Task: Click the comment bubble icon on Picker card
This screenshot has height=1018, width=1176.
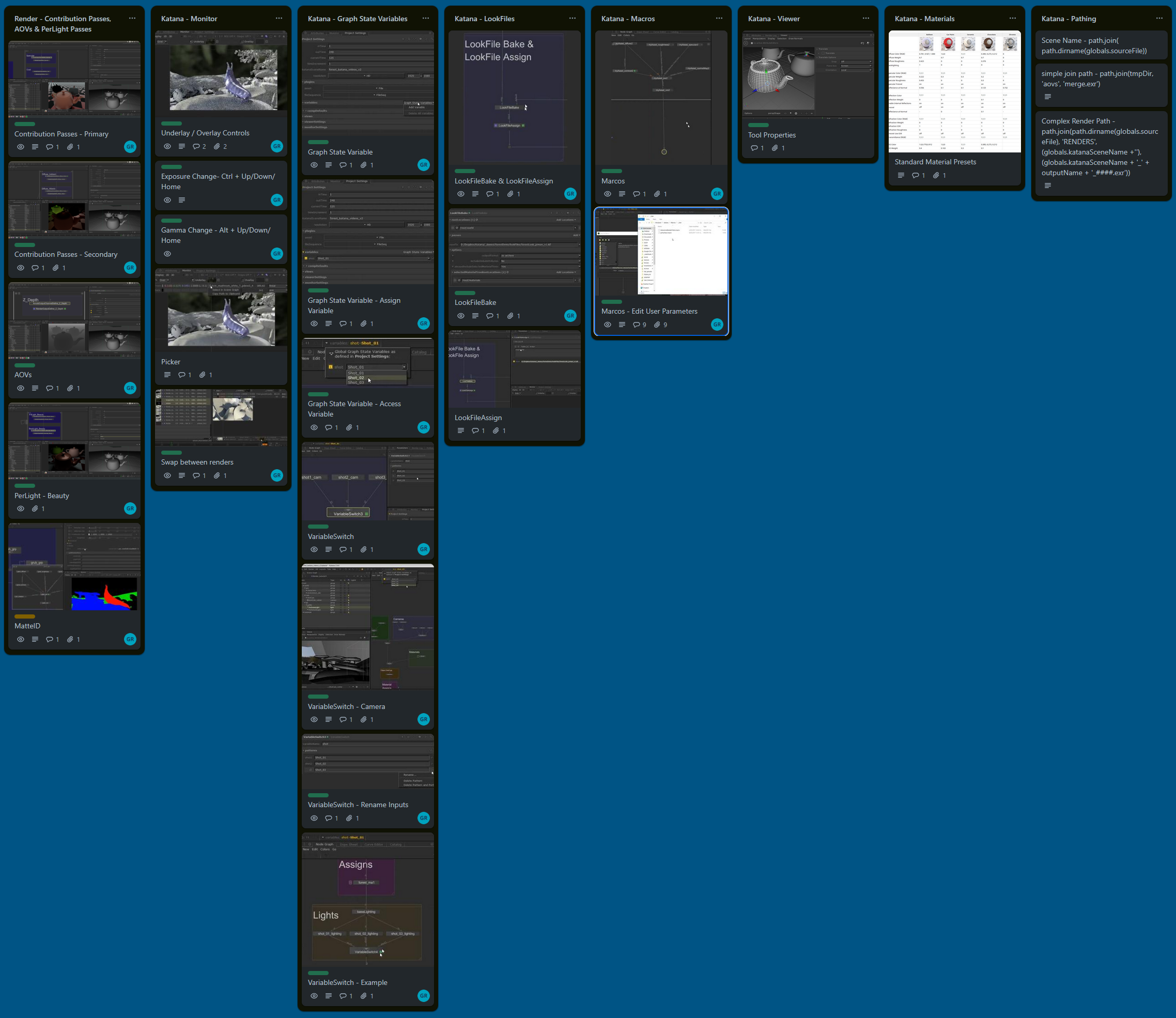Action: pyautogui.click(x=182, y=375)
